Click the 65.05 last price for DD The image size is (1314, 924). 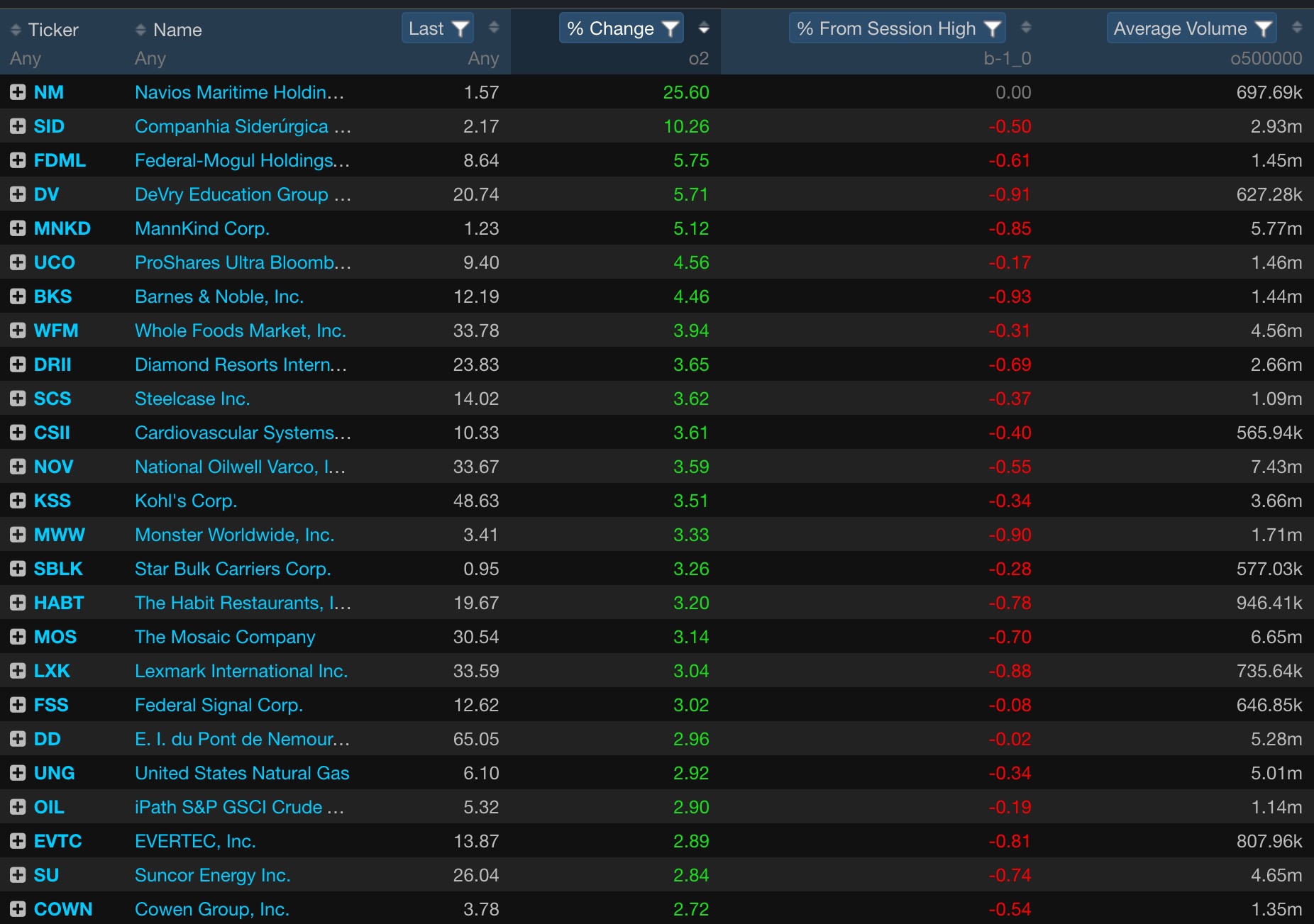click(476, 739)
